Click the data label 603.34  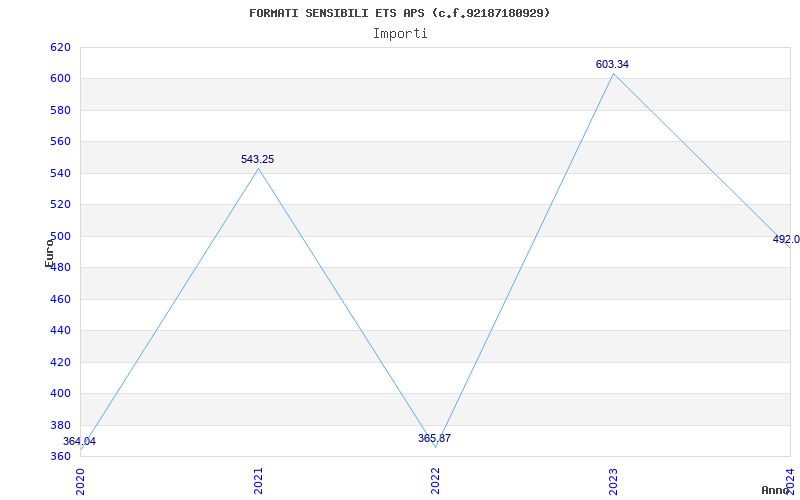click(x=612, y=64)
